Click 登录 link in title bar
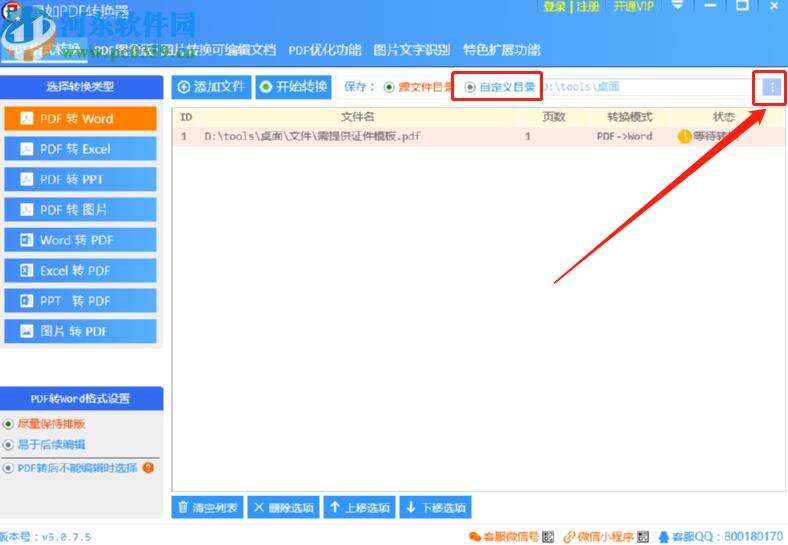The image size is (788, 545). coord(554,7)
